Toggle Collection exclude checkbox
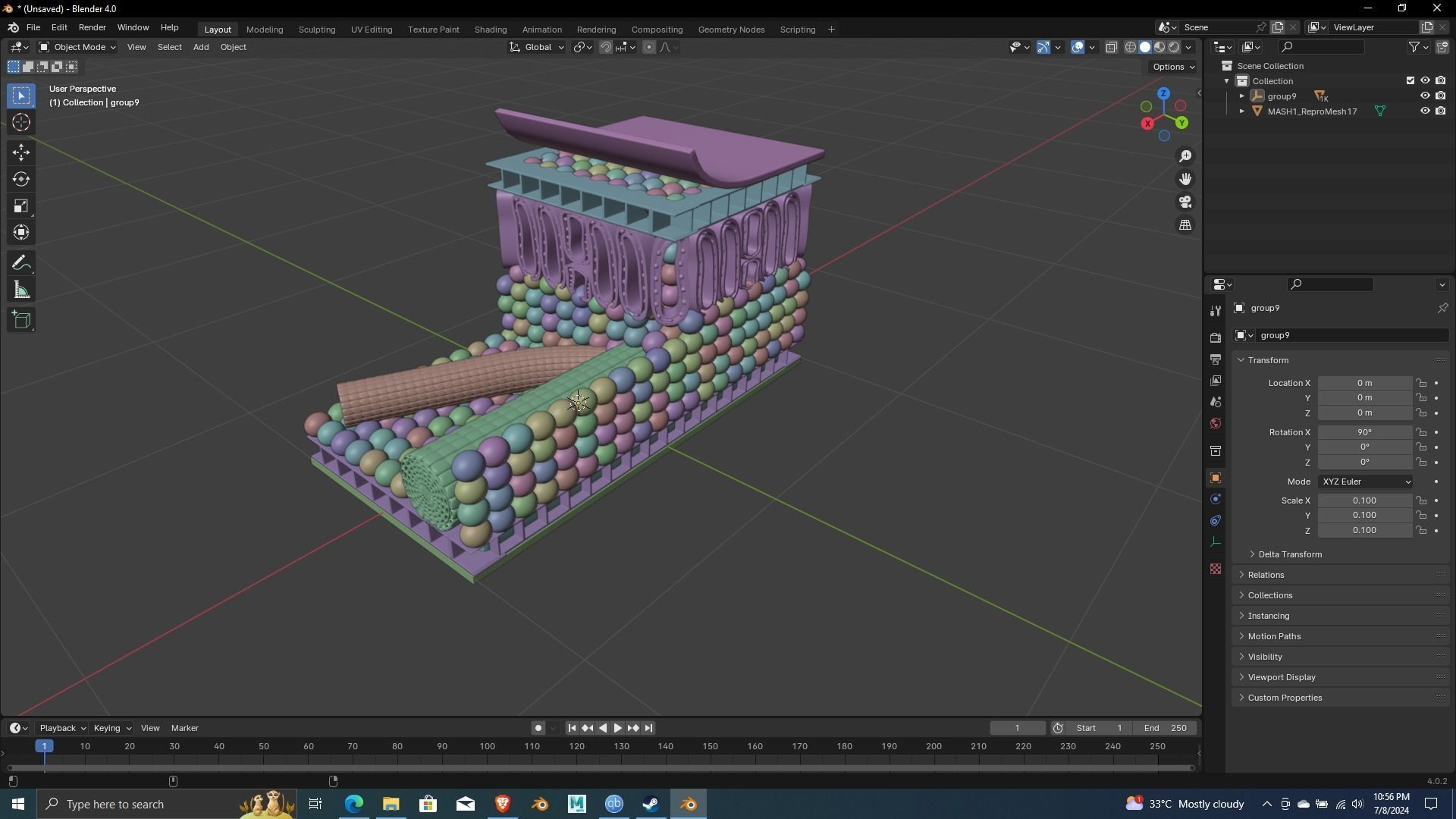 (x=1410, y=80)
